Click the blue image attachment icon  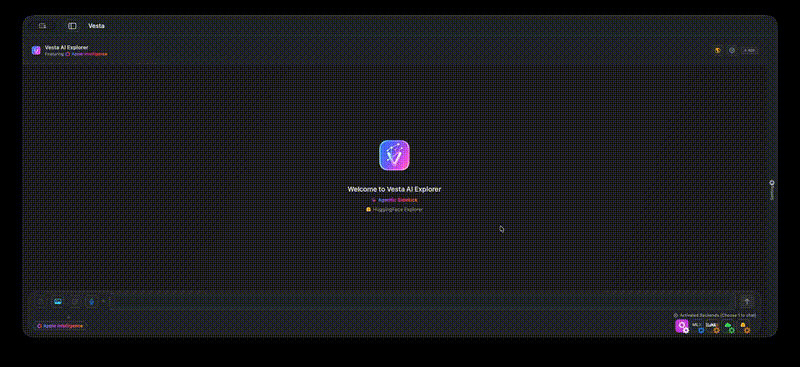click(x=58, y=302)
